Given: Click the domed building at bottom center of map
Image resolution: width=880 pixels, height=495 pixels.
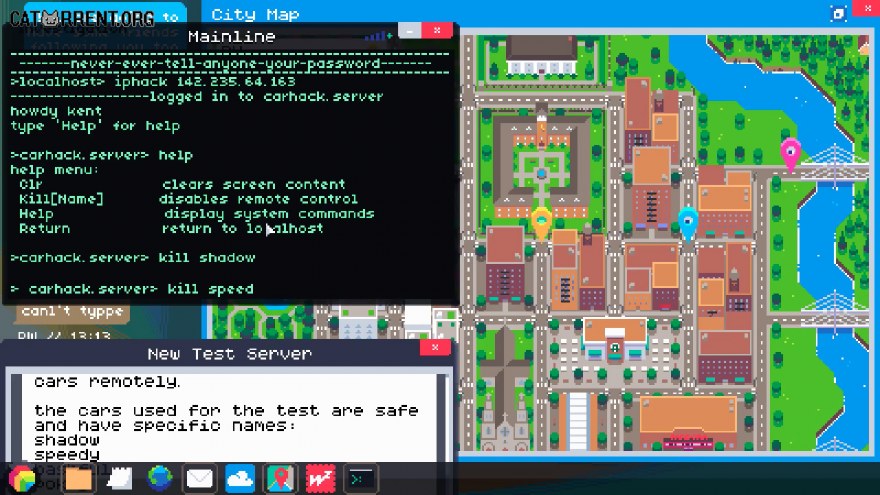Looking at the screenshot, I should (x=615, y=340).
